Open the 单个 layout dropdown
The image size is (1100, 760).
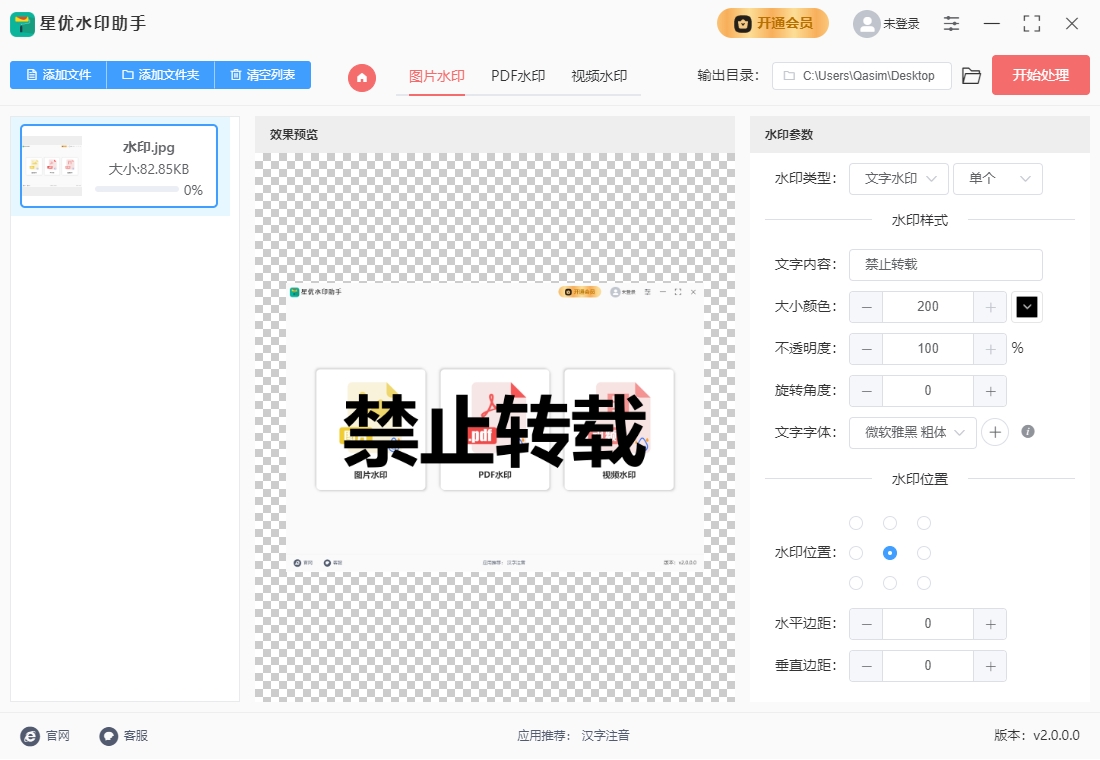[x=997, y=179]
